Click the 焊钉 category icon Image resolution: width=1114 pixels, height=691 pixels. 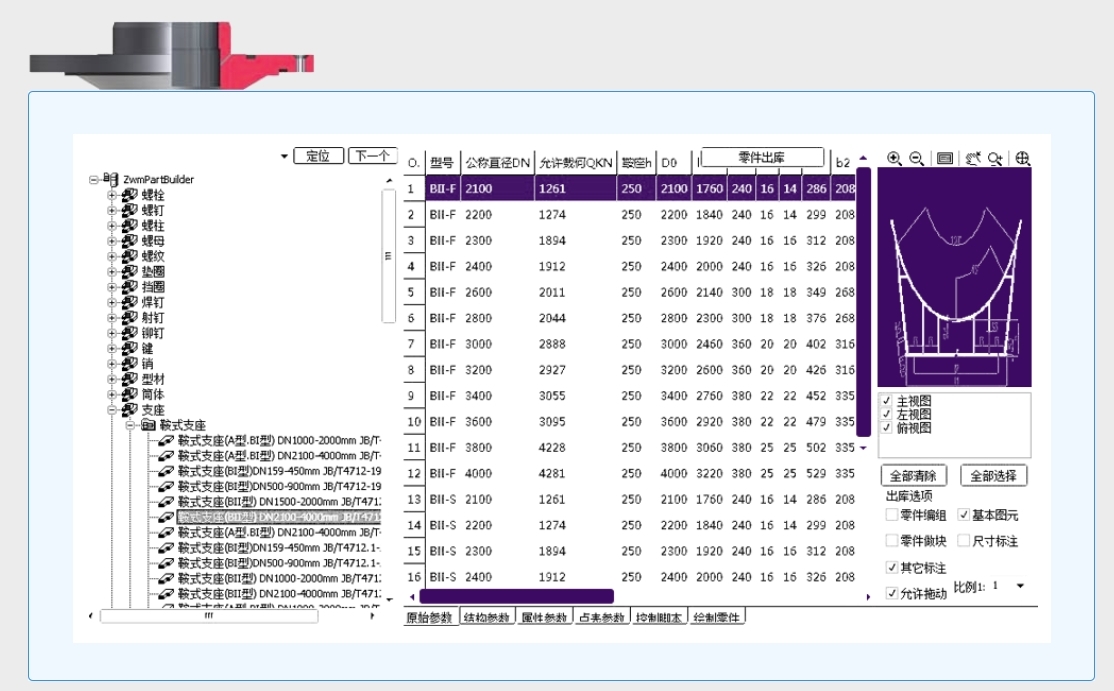[129, 302]
